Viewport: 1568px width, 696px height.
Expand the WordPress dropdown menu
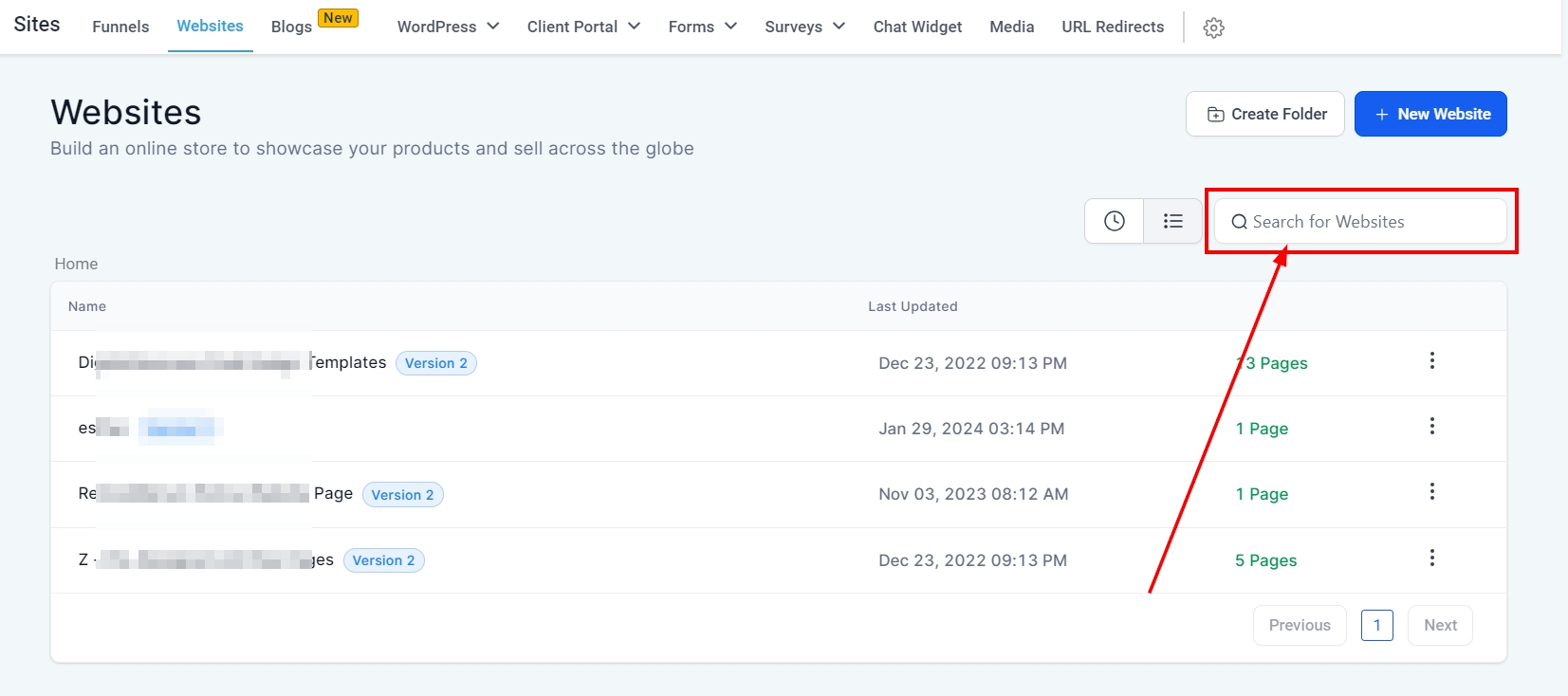(x=448, y=27)
